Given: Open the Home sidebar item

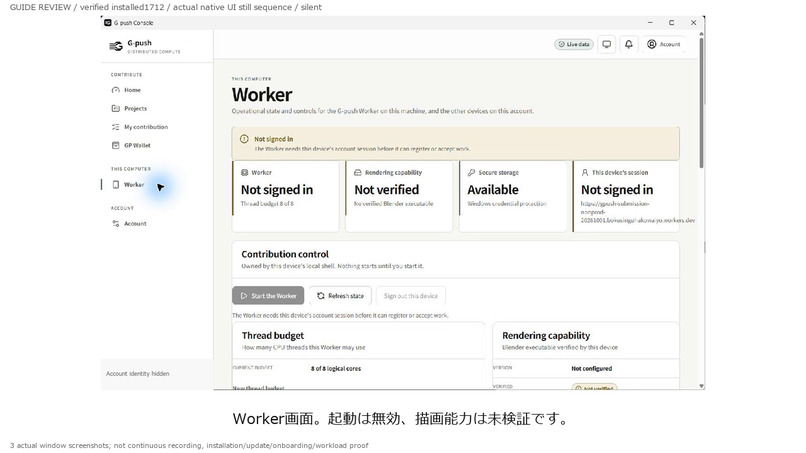Looking at the screenshot, I should [126, 90].
